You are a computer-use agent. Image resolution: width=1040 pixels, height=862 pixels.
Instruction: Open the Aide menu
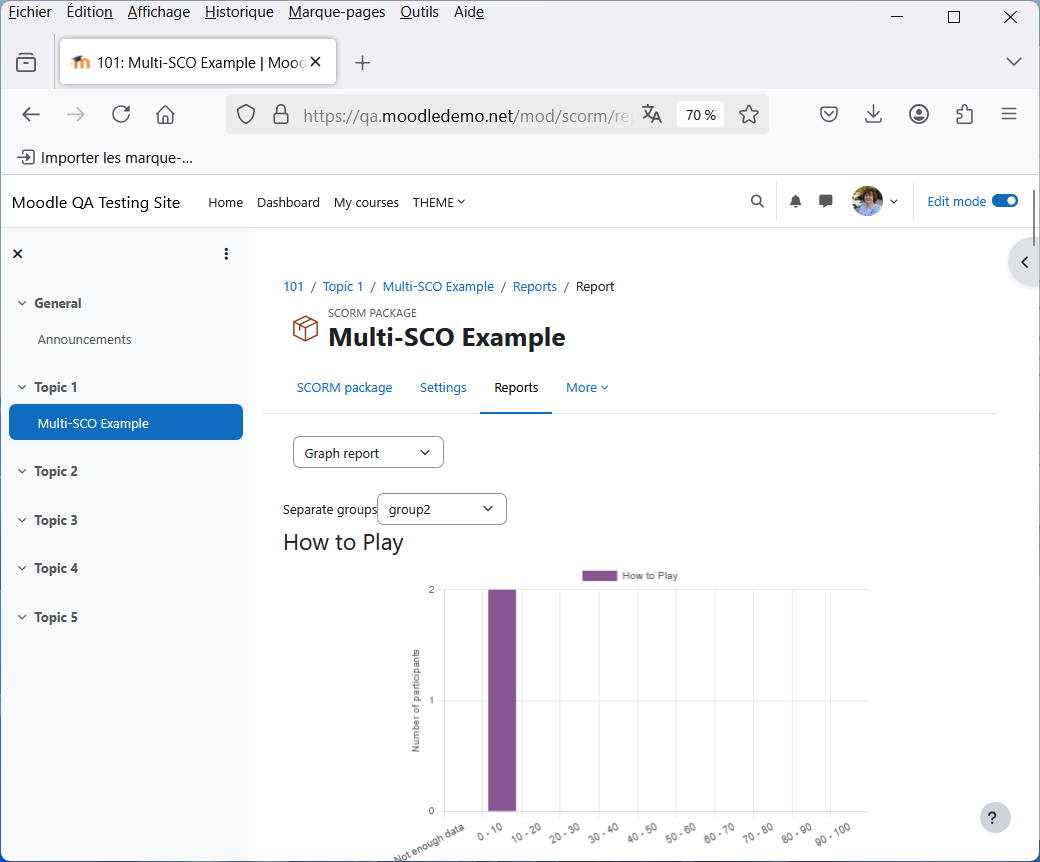pos(469,12)
